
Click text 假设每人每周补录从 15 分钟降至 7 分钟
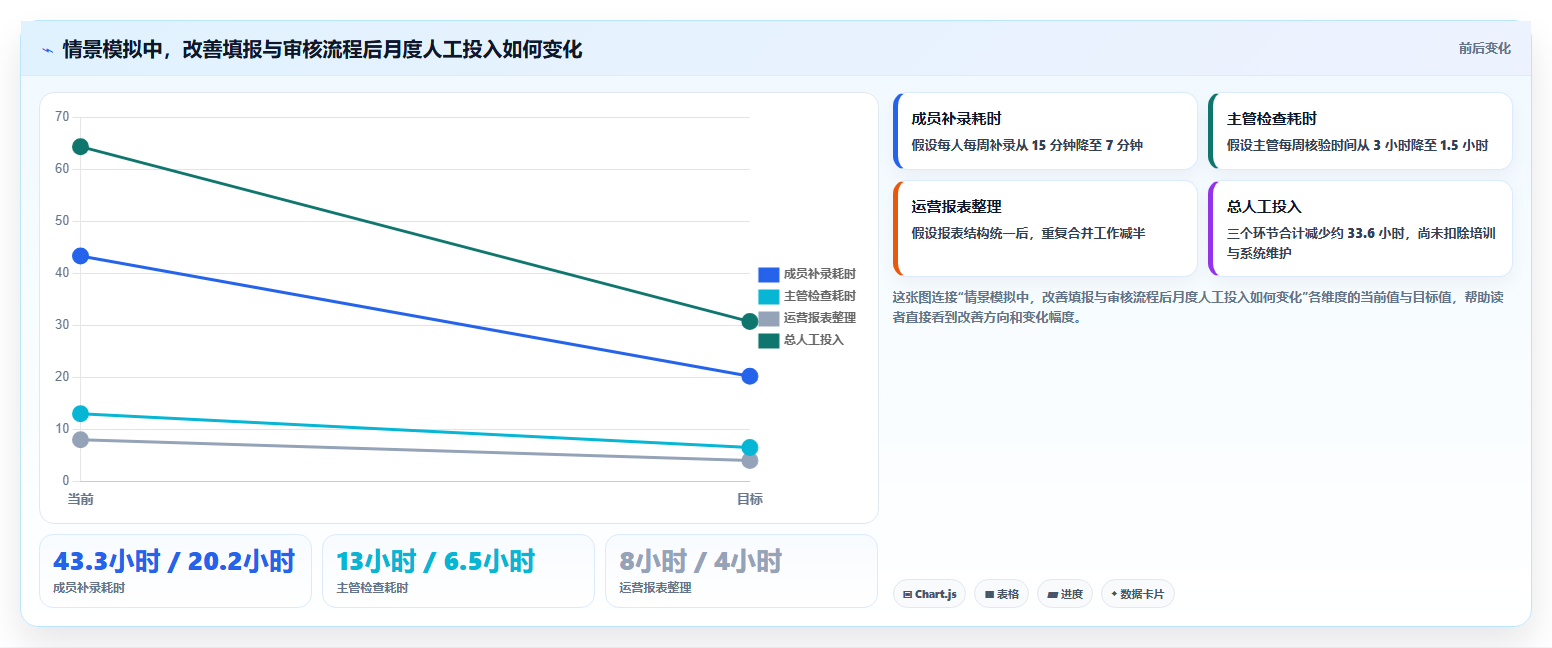(1027, 145)
